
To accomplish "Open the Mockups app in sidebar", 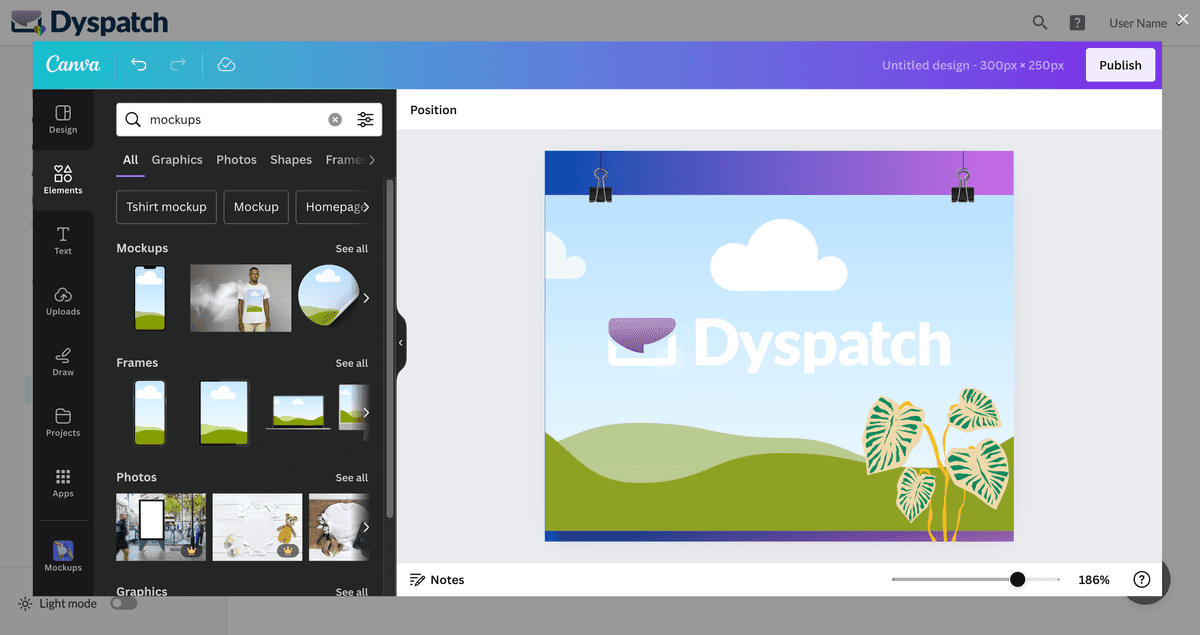I will click(63, 556).
